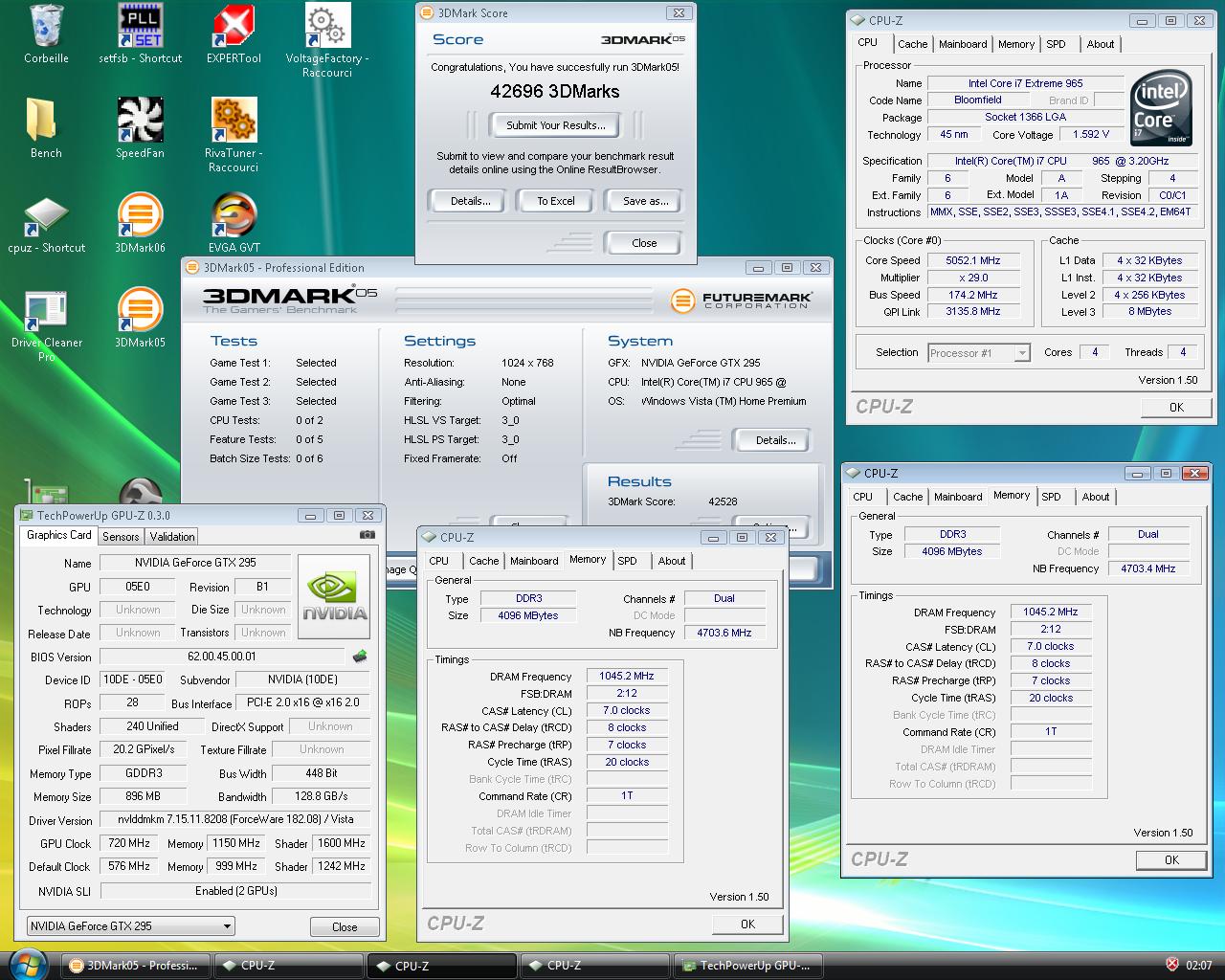This screenshot has height=980, width=1225.
Task: Open CPU-Z Processor #1 selection dropdown
Action: tap(979, 353)
